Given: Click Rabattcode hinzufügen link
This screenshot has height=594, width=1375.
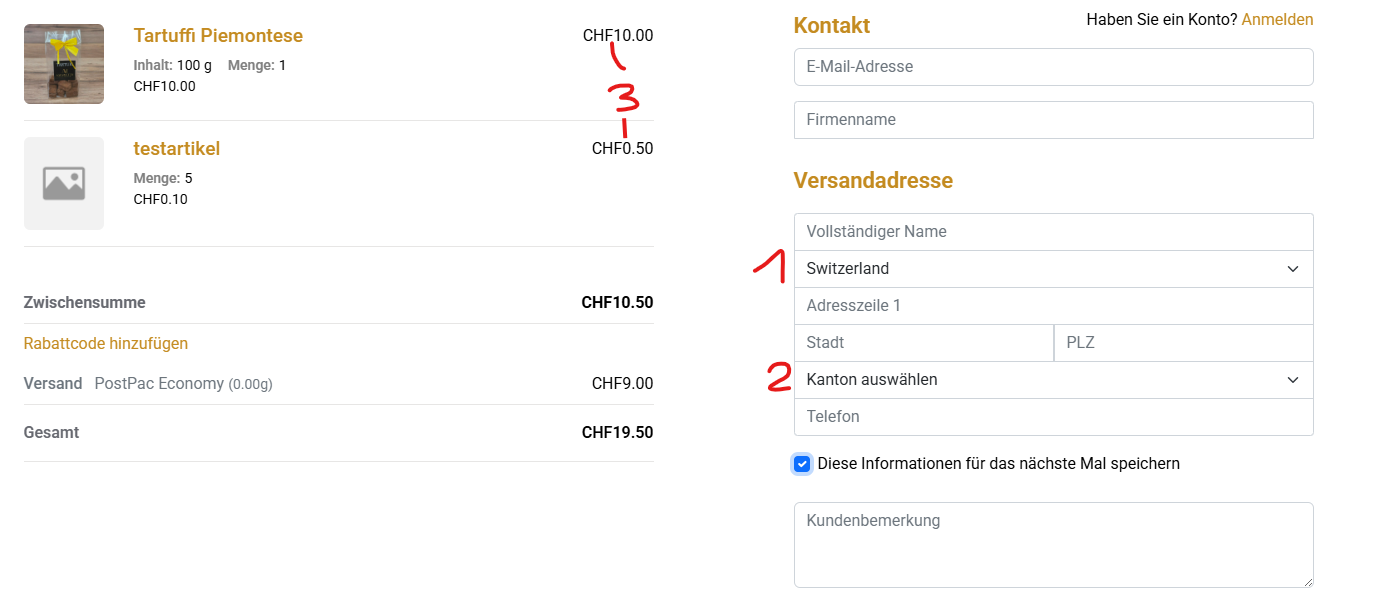Looking at the screenshot, I should click(106, 344).
